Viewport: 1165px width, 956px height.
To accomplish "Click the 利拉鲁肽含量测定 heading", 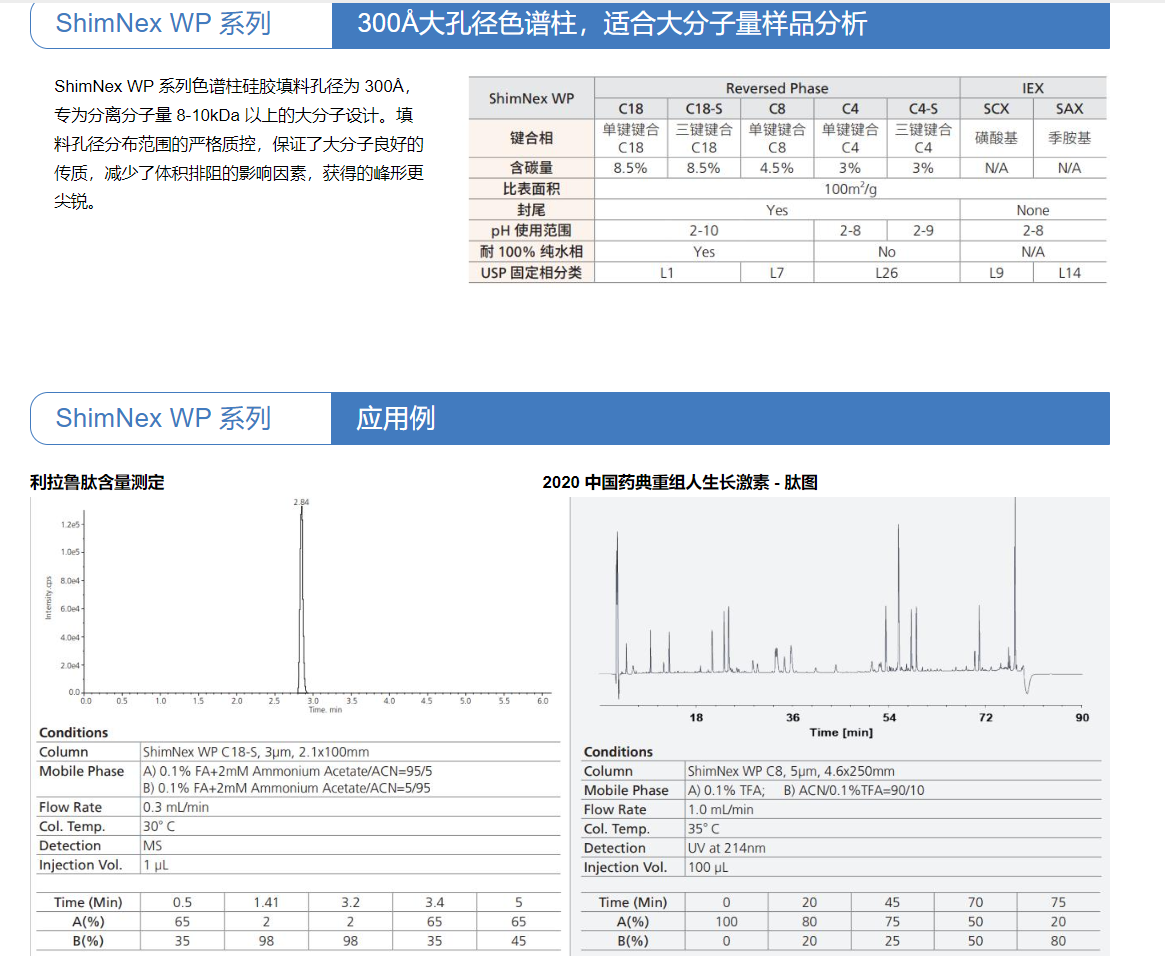I will pyautogui.click(x=97, y=482).
